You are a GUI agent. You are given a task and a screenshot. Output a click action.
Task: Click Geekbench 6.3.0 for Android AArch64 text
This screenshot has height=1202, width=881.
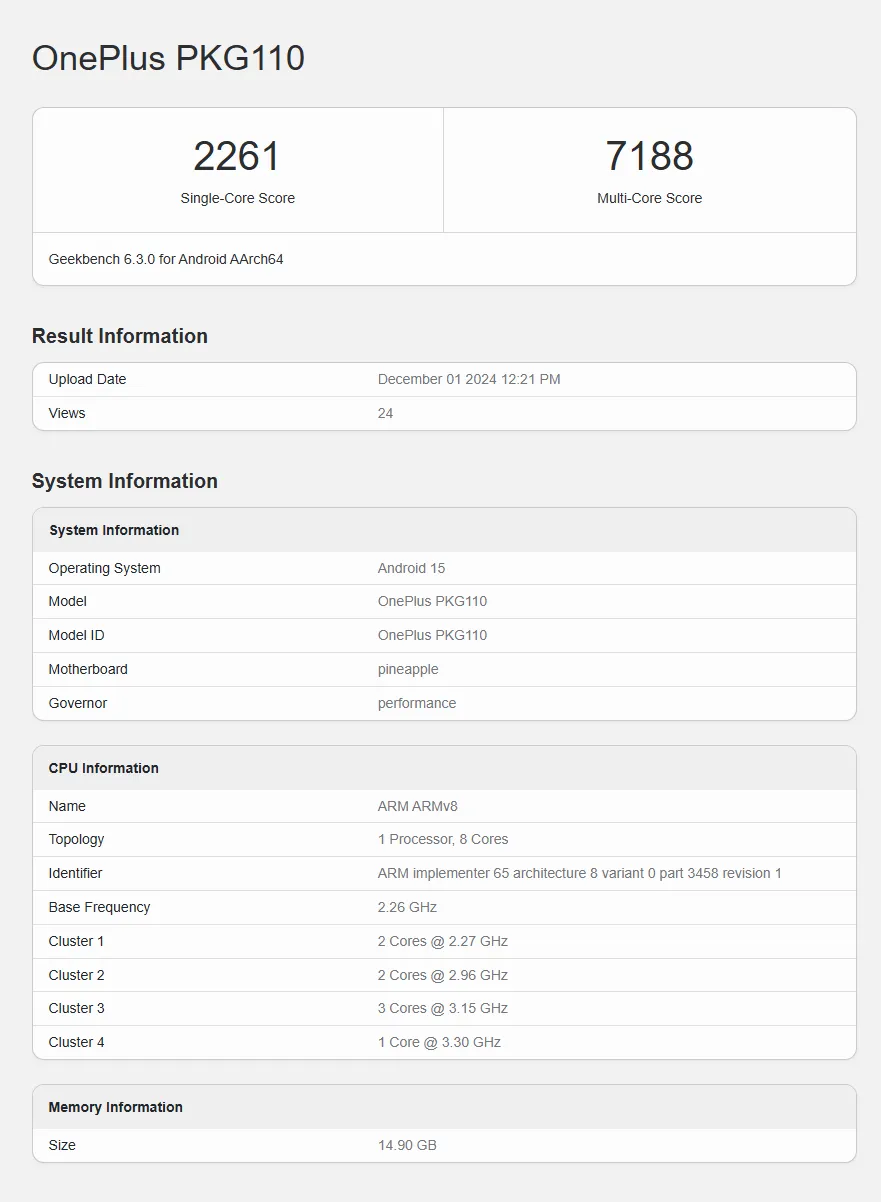166,259
